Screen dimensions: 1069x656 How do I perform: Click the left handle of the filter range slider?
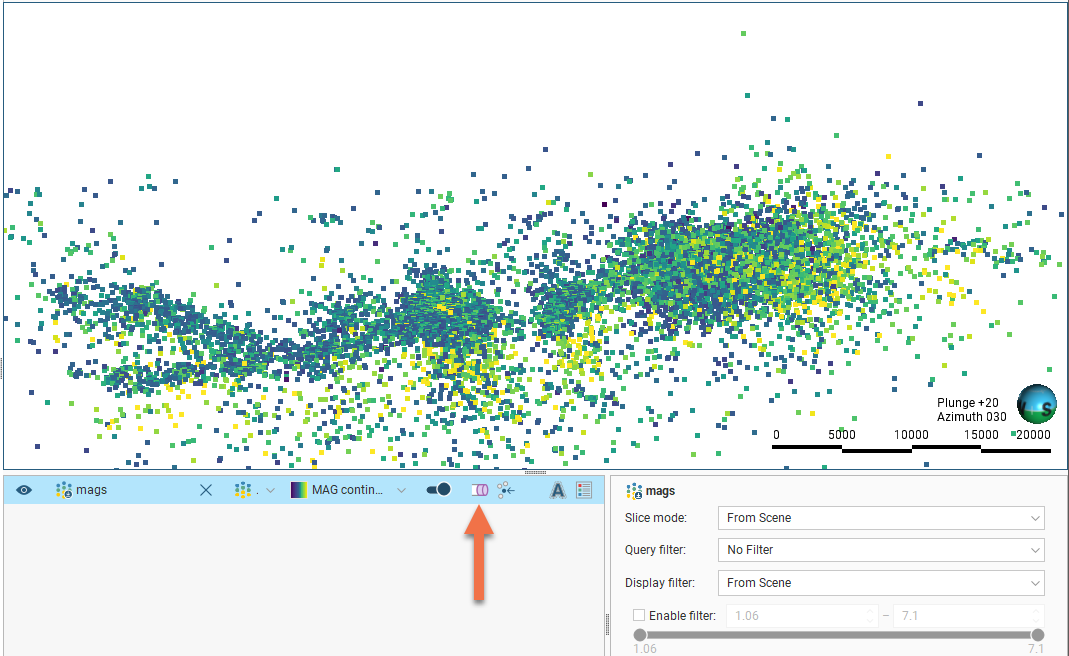[640, 635]
